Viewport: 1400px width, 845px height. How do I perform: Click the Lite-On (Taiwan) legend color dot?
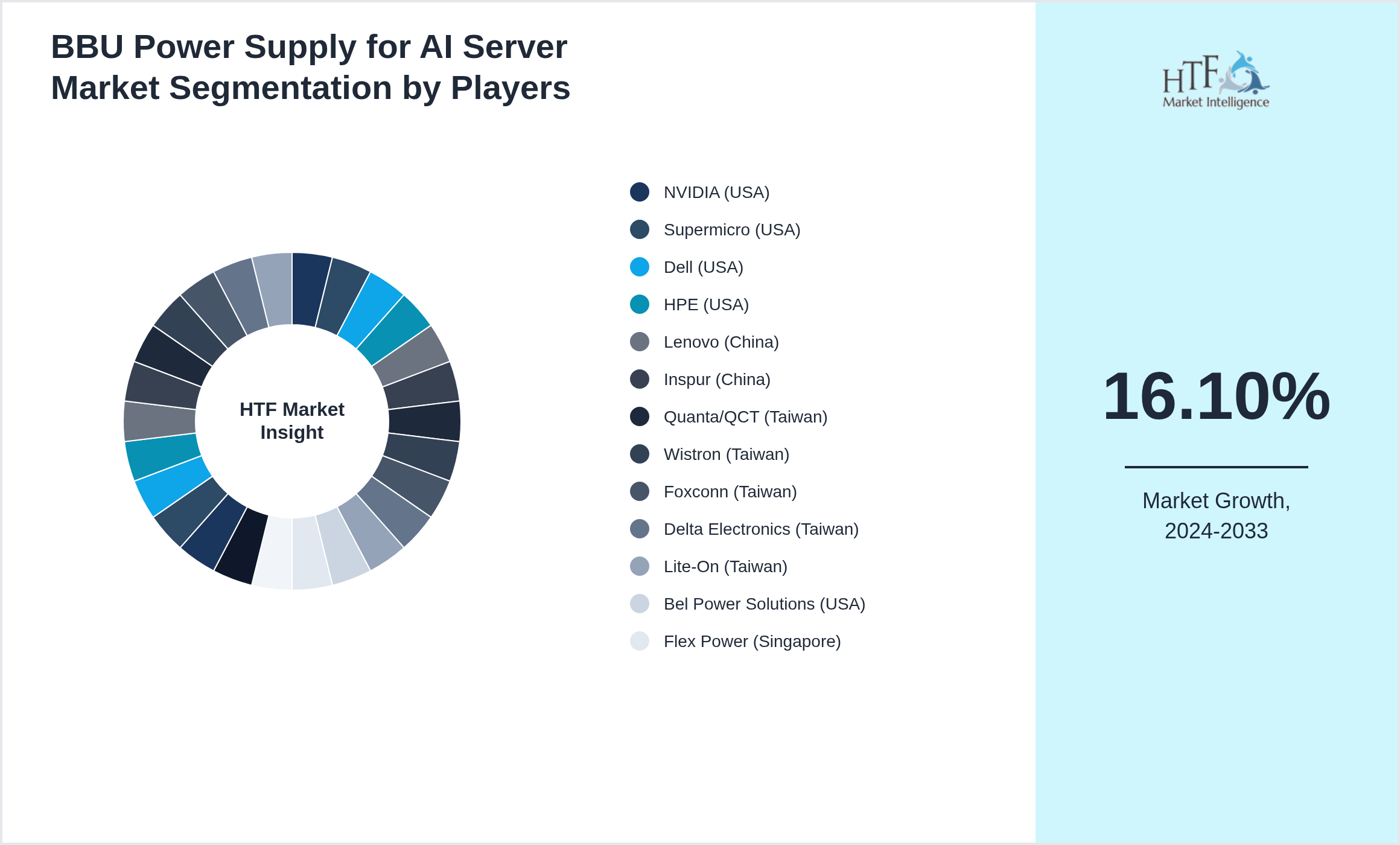coord(640,566)
